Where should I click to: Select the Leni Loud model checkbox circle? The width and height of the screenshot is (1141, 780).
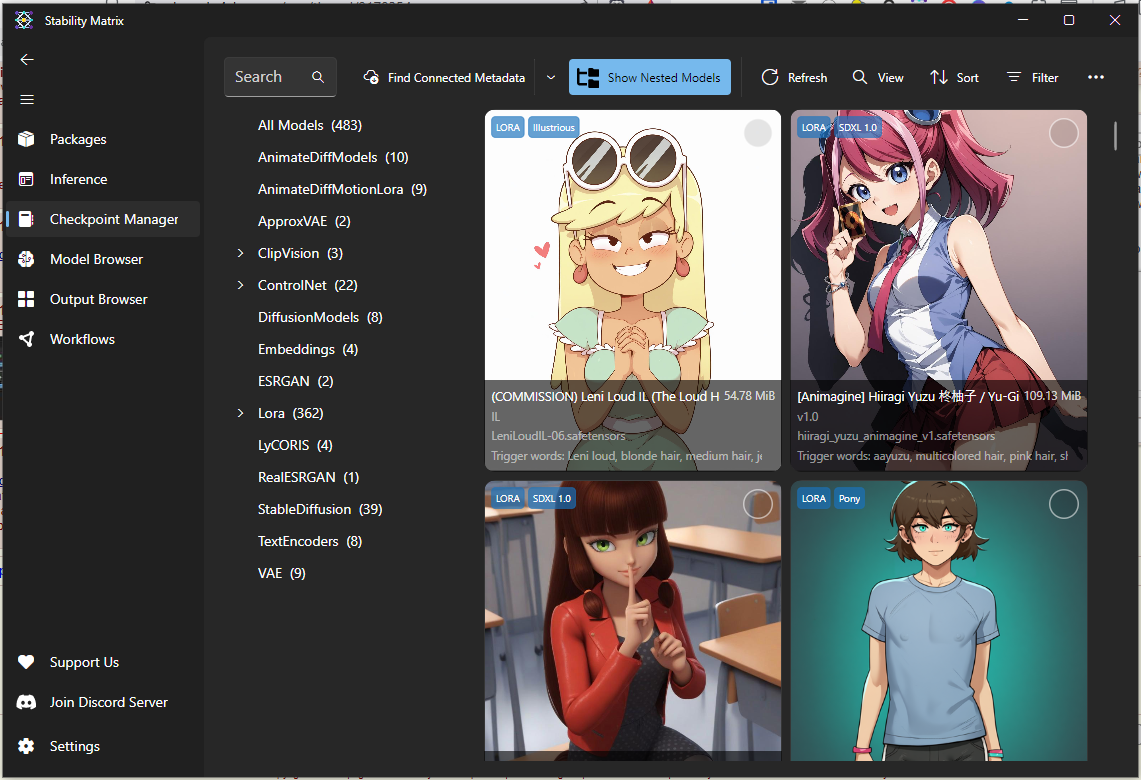[x=758, y=133]
